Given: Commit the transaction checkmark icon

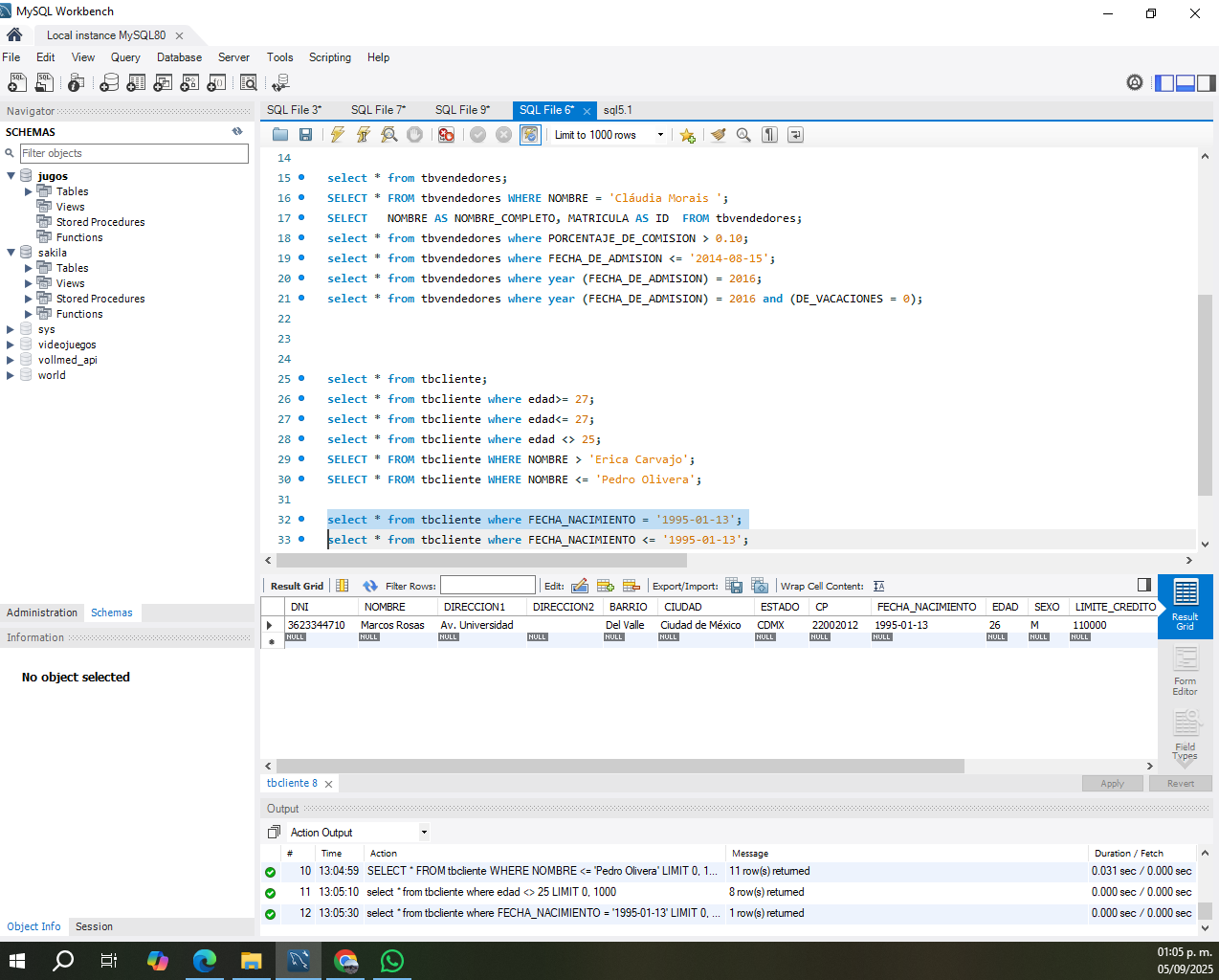Looking at the screenshot, I should tap(477, 135).
